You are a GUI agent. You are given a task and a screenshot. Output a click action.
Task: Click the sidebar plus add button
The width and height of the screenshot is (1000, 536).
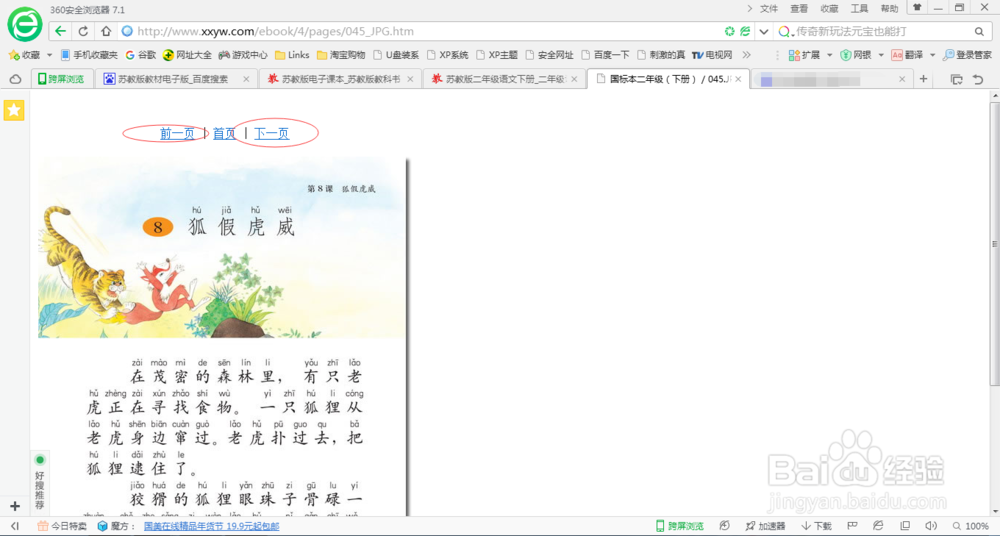[15, 507]
